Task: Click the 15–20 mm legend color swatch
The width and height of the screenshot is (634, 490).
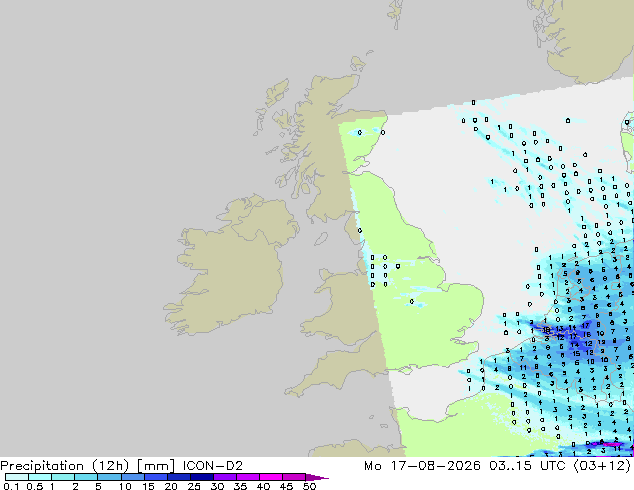Action: pyautogui.click(x=156, y=477)
